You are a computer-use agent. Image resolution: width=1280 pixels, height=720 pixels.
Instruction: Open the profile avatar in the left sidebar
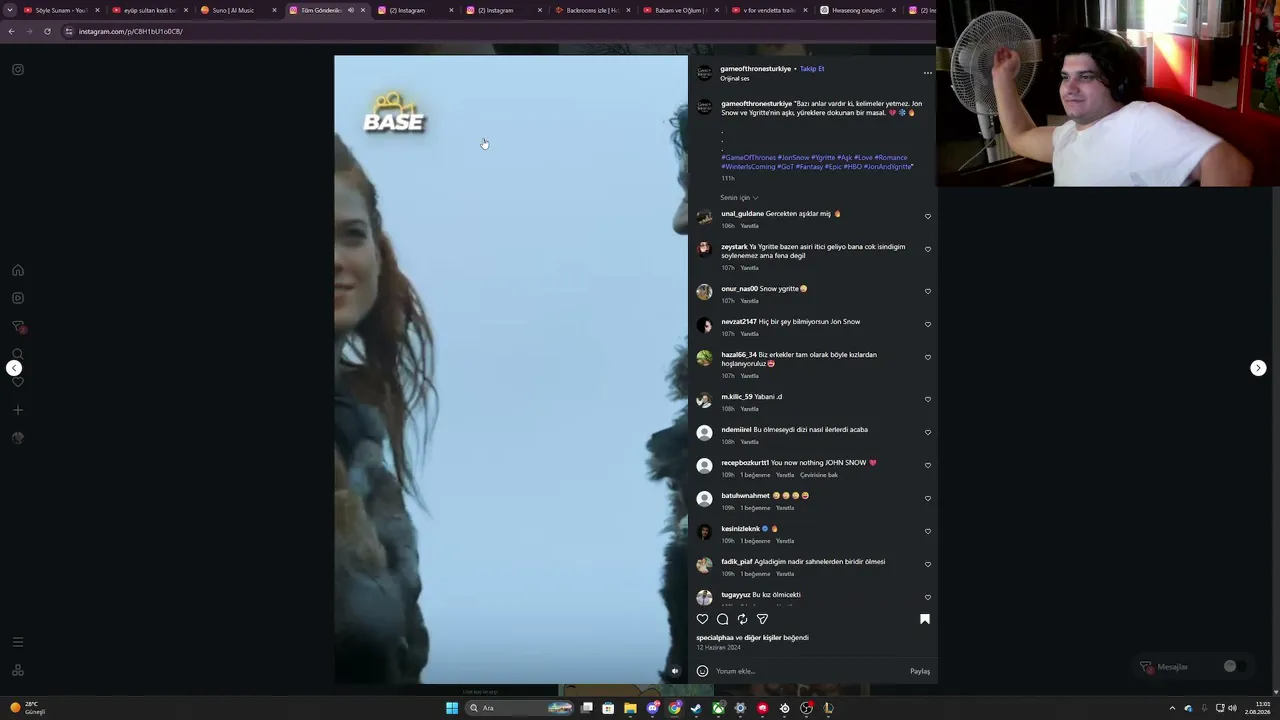click(18, 438)
